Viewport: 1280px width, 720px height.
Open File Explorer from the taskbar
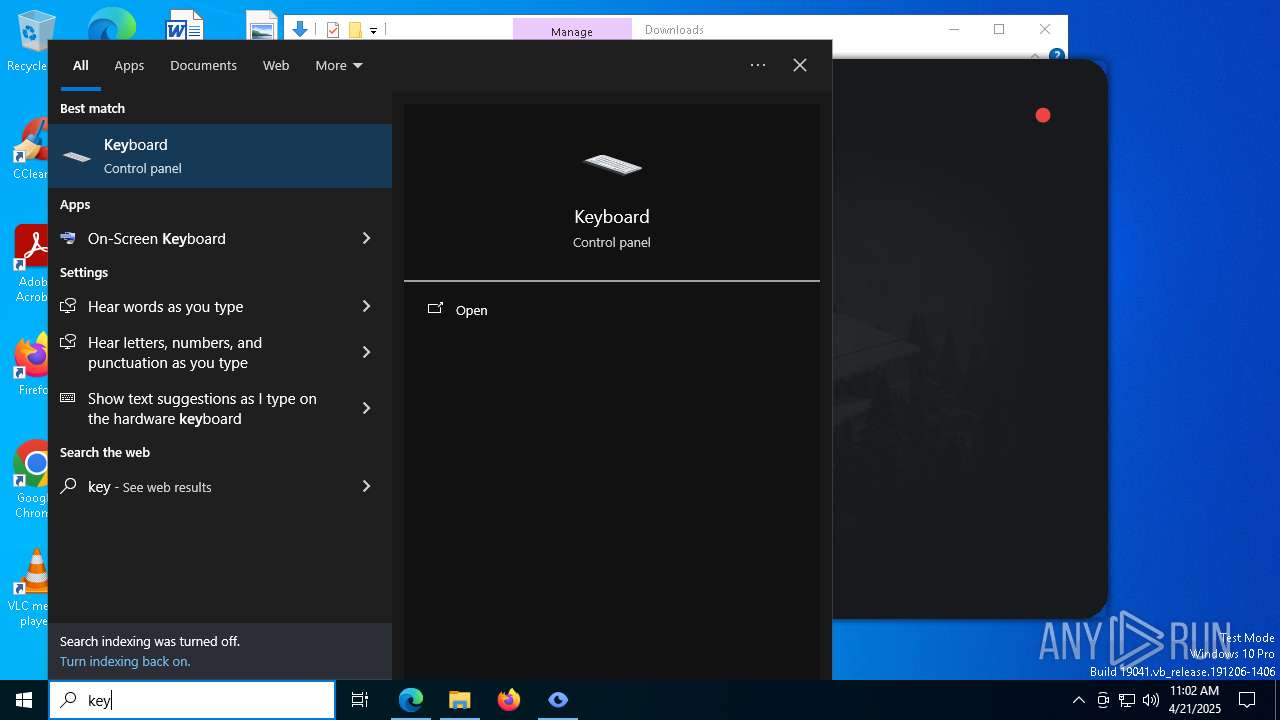tap(459, 700)
